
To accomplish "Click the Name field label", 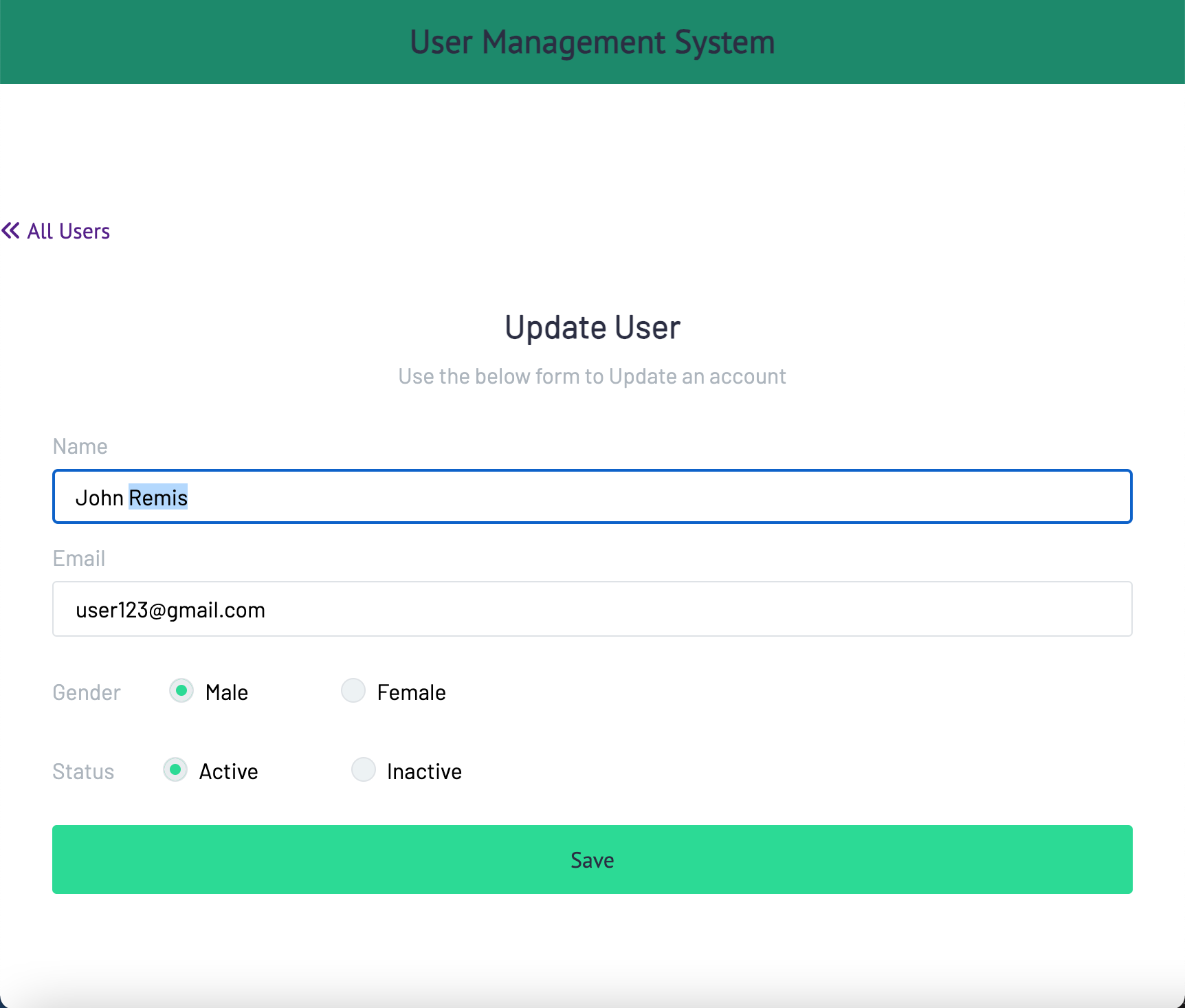I will 80,446.
